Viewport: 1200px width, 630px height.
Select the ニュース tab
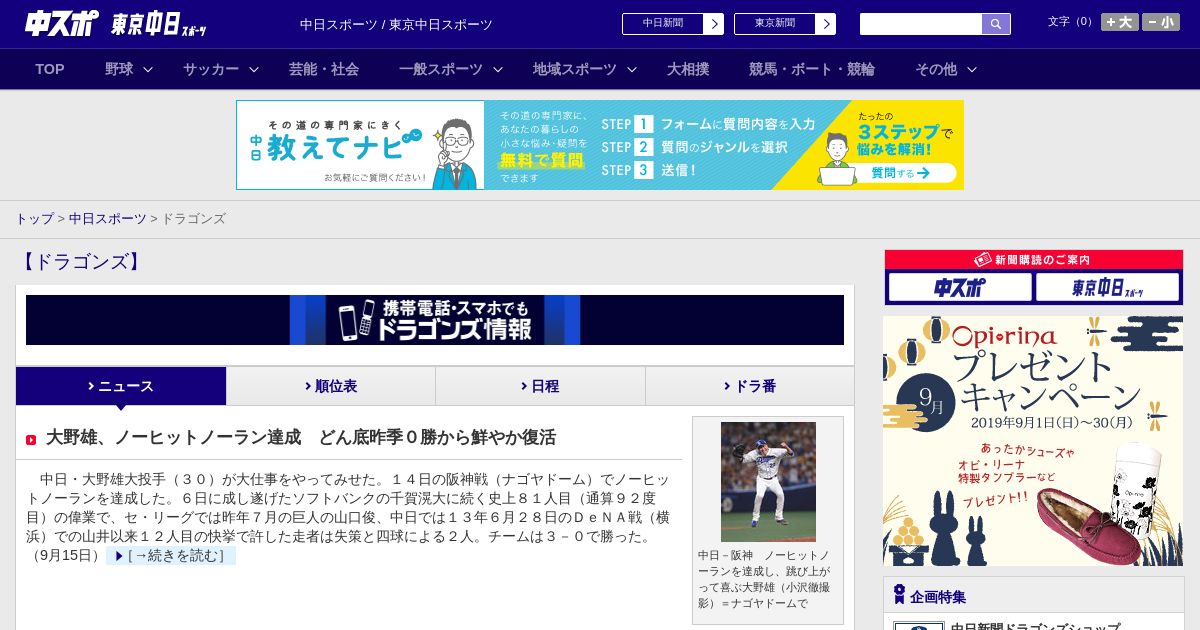click(x=121, y=386)
